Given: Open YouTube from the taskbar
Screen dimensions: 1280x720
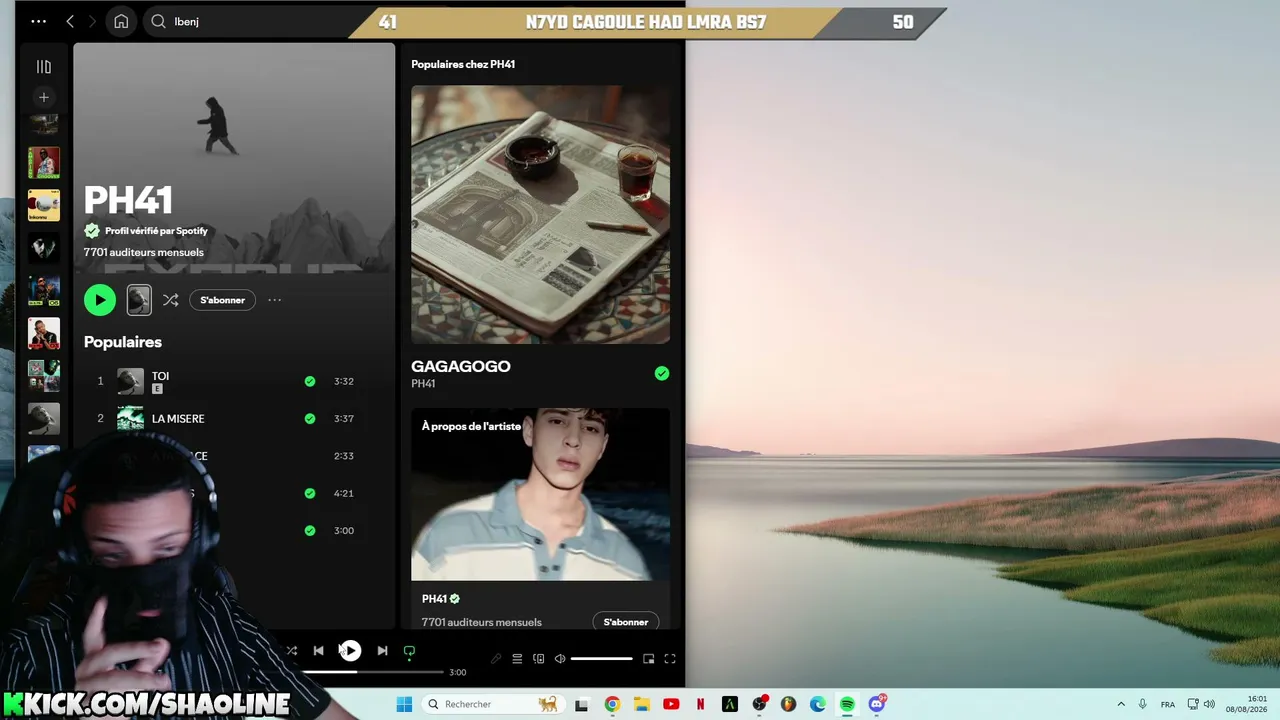Looking at the screenshot, I should [671, 704].
